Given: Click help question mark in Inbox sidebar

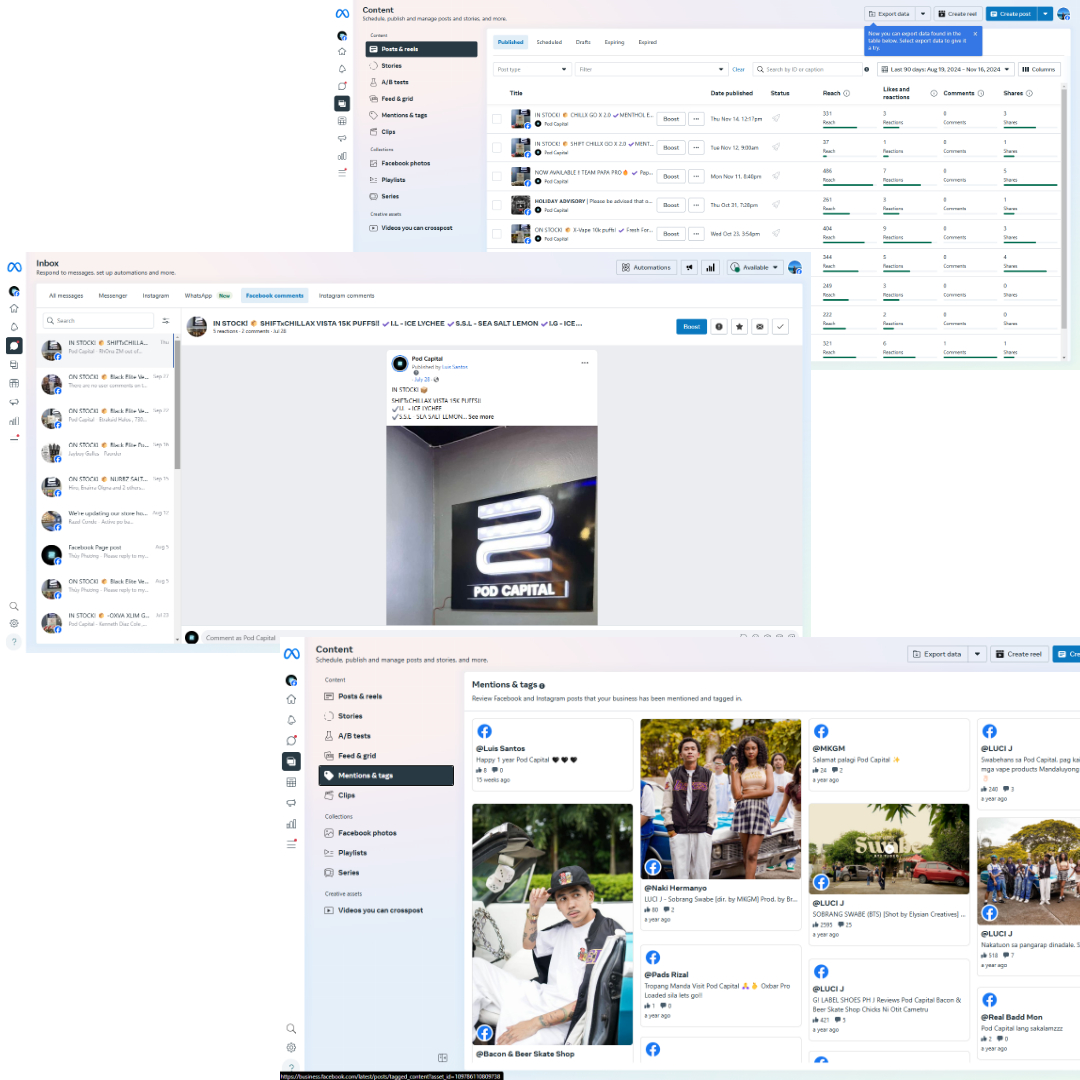Looking at the screenshot, I should point(14,641).
